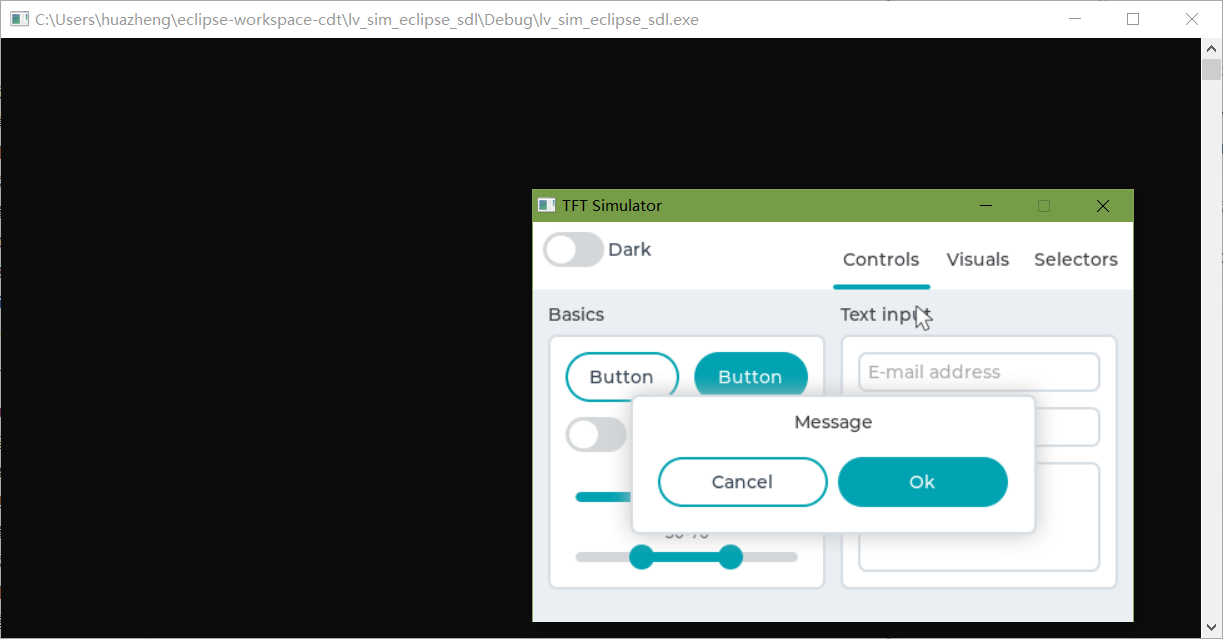
Task: Click the outlined Button in the Basics panel
Action: pyautogui.click(x=622, y=376)
